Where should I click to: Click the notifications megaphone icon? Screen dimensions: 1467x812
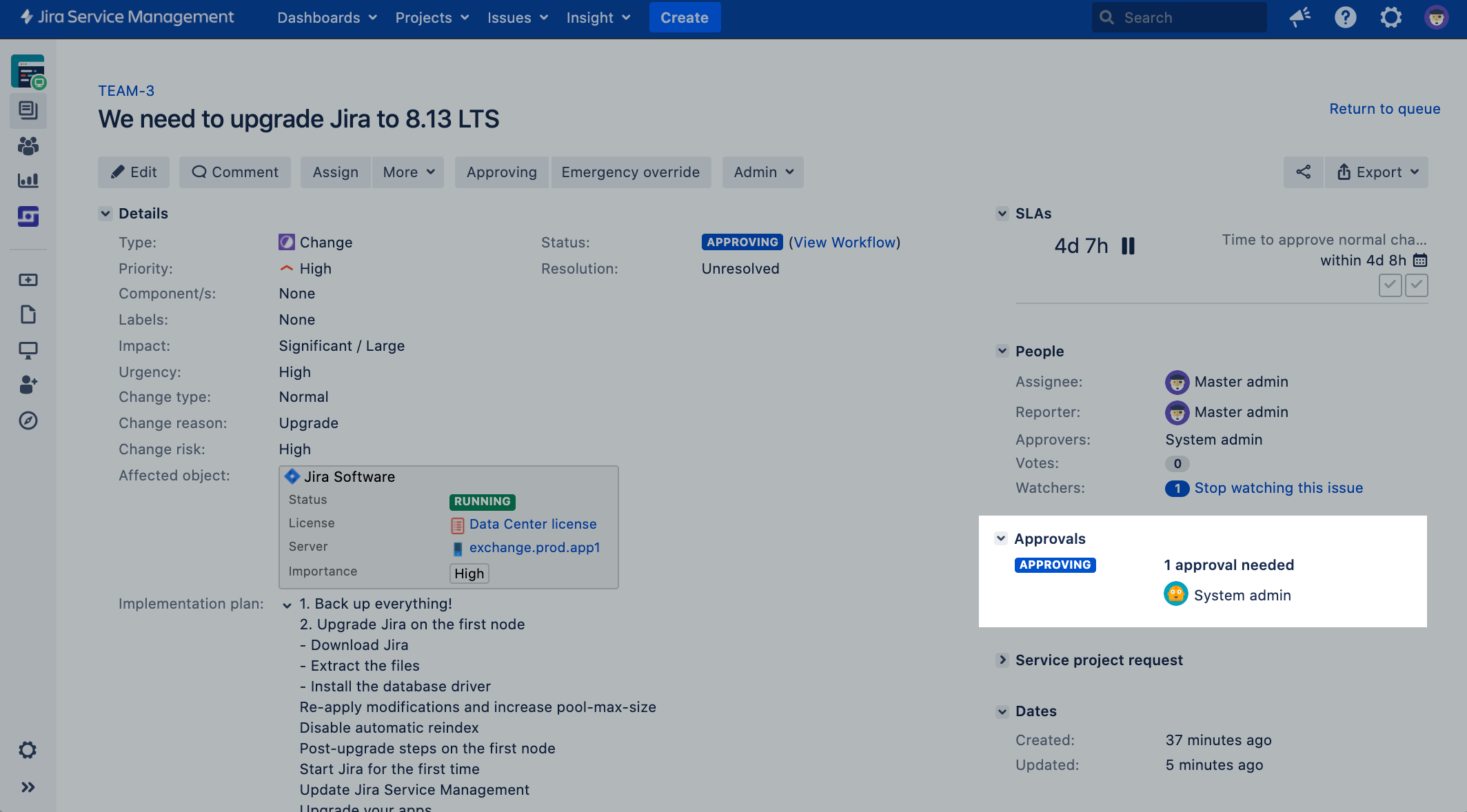pyautogui.click(x=1299, y=17)
